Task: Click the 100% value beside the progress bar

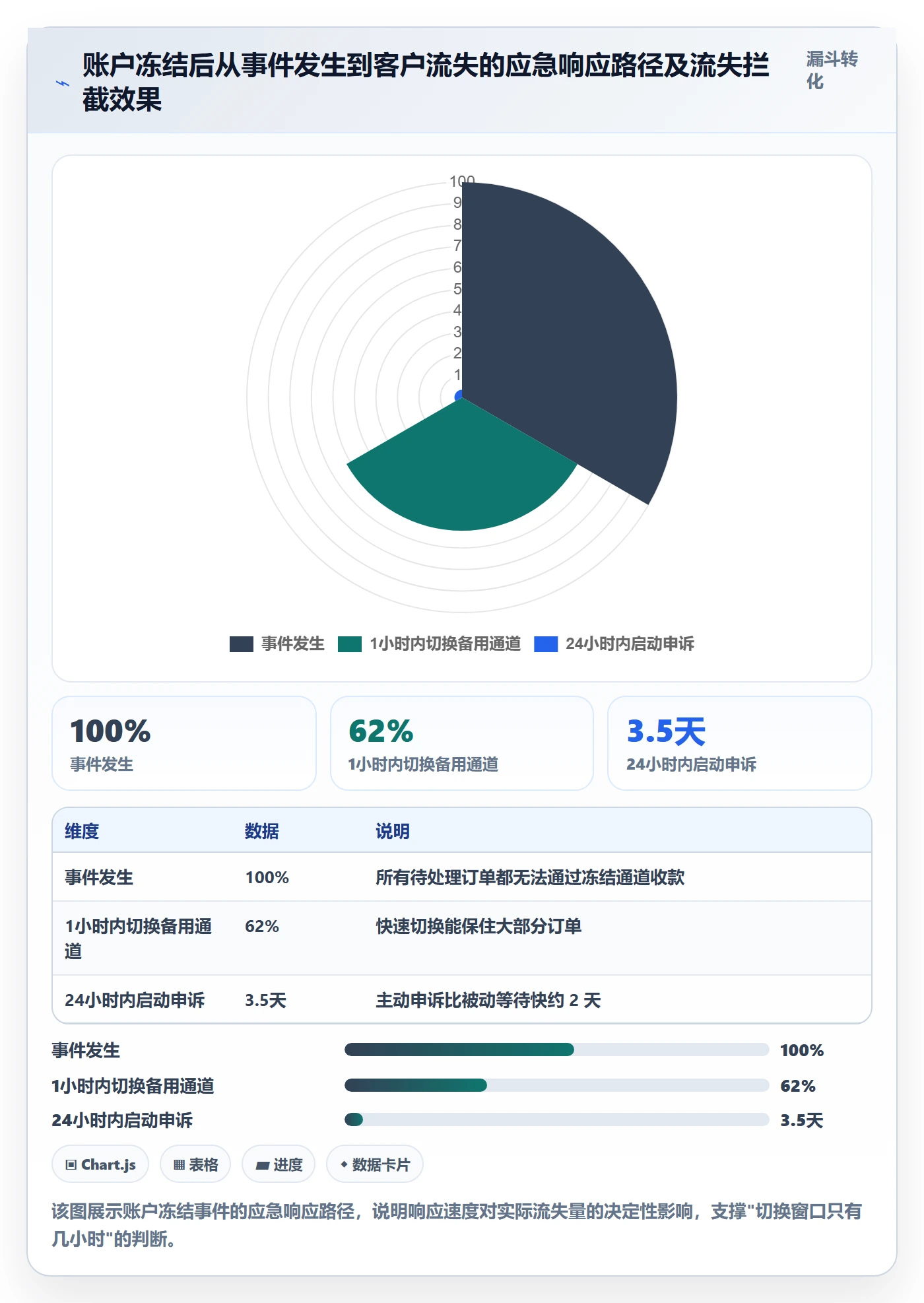Action: coord(802,1050)
